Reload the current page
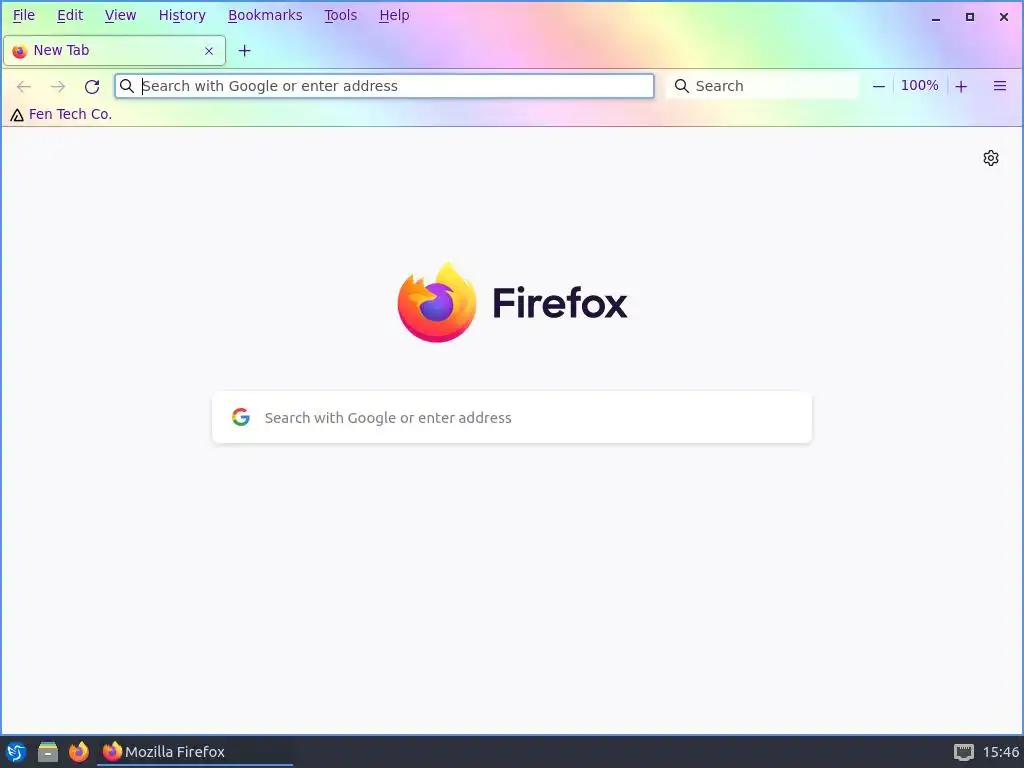 92,86
